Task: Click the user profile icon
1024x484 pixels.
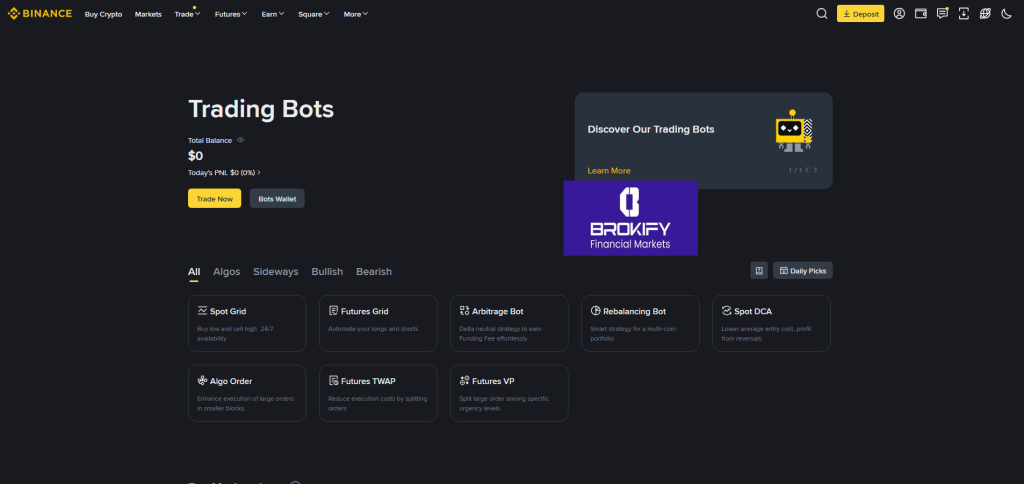Action: (900, 14)
